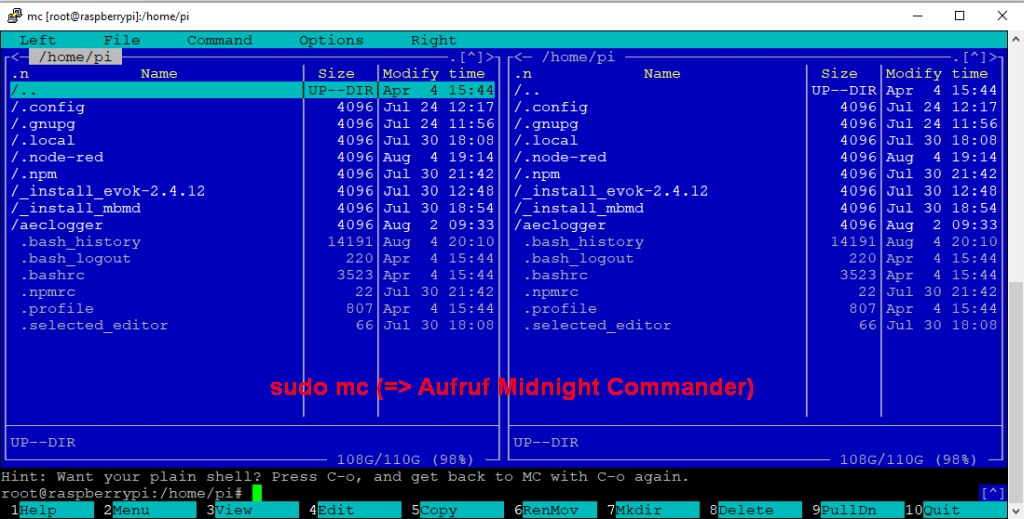Click the 2 Menu function key
1024x519 pixels.
[x=150, y=510]
